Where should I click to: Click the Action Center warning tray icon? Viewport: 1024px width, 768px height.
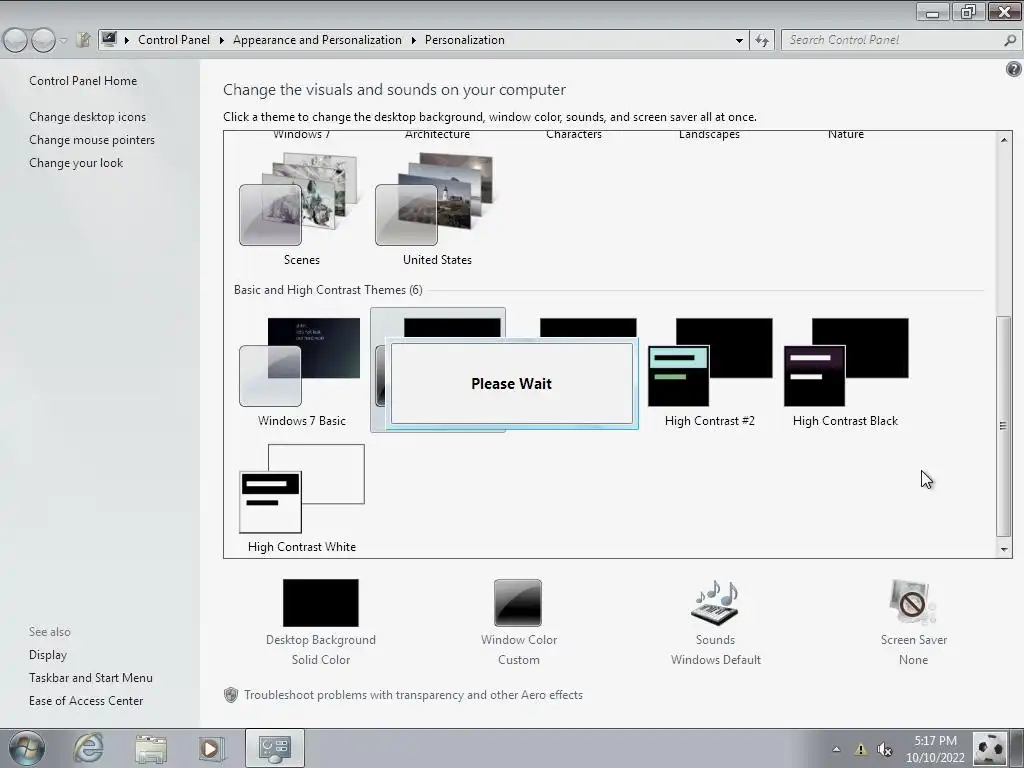[x=860, y=749]
